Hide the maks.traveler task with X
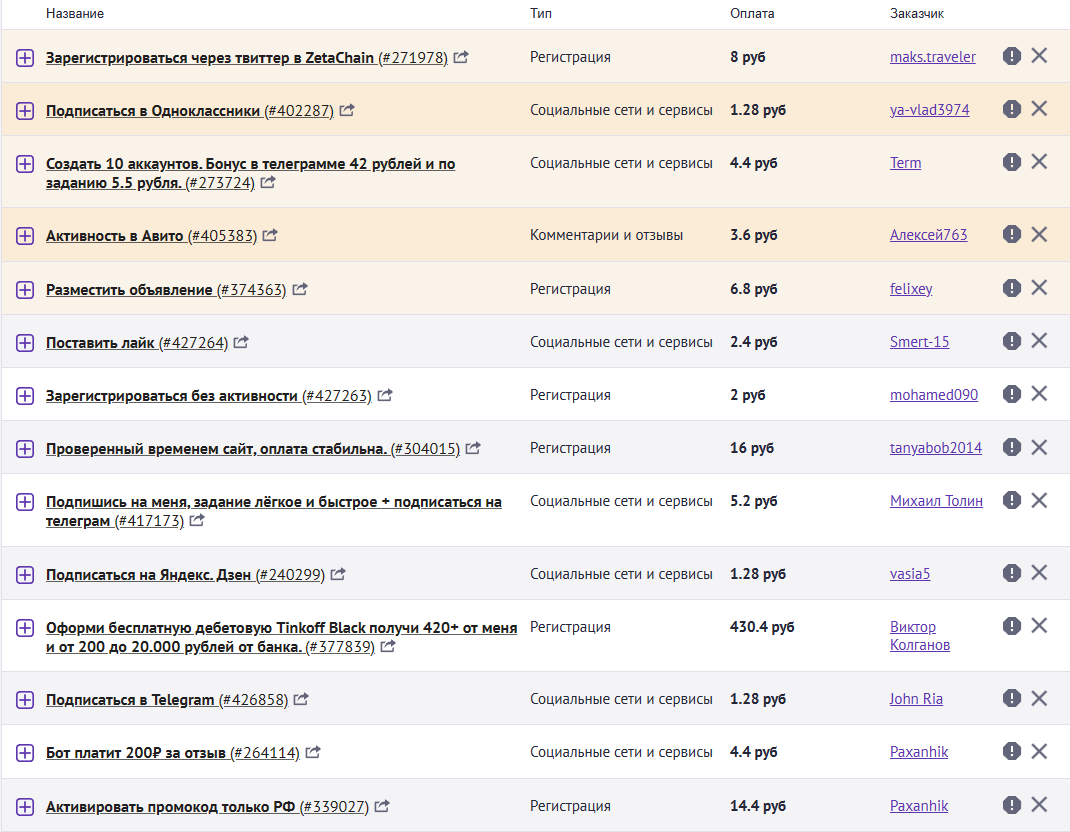 tap(1039, 55)
